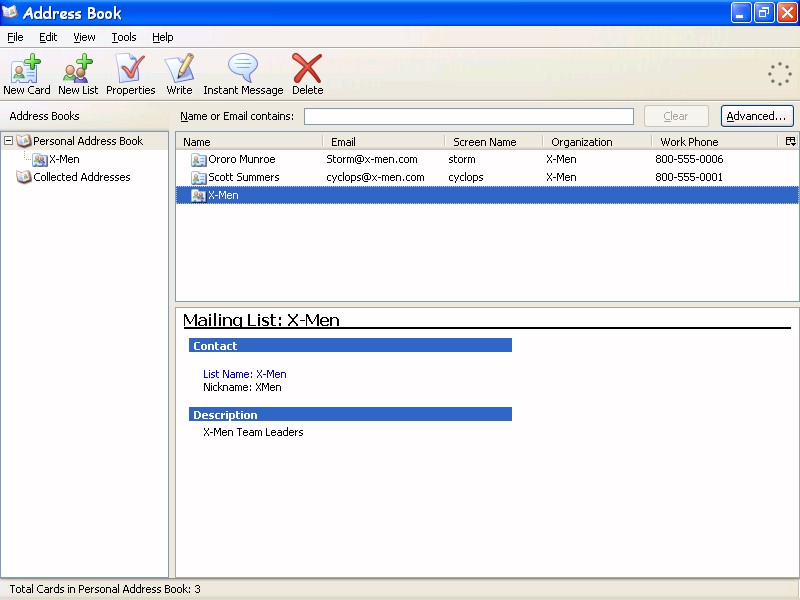Sort contacts by Email column
Image resolution: width=800 pixels, height=600 pixels.
coord(384,142)
